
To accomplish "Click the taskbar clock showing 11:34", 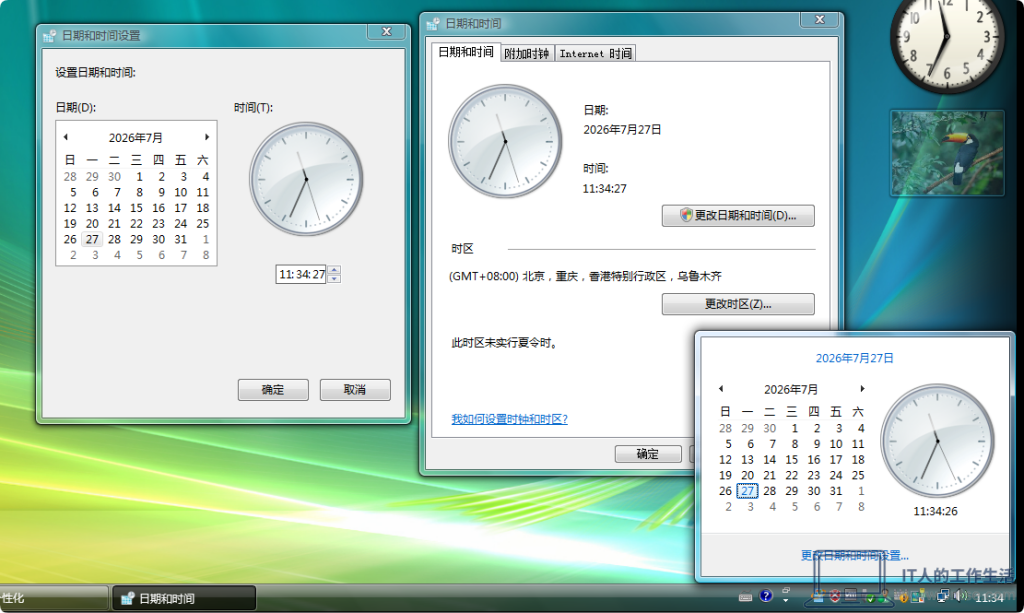I will point(989,597).
